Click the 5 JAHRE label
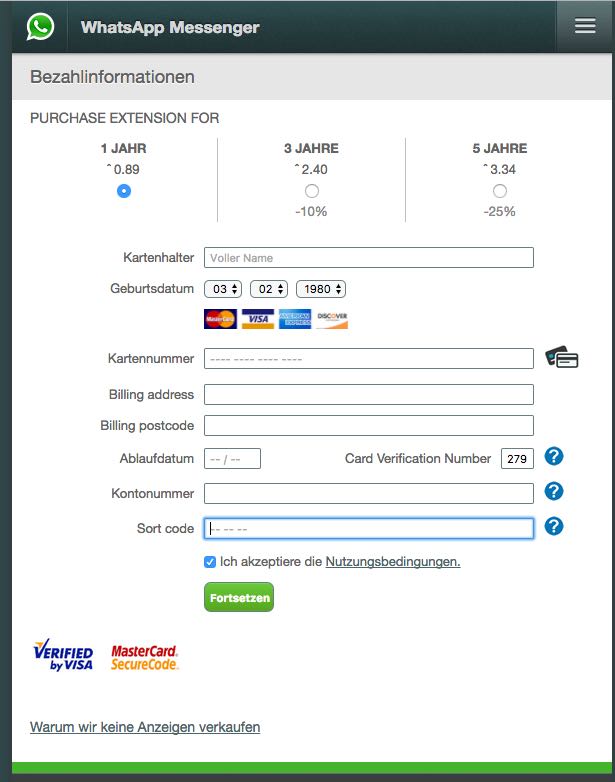 pos(500,148)
